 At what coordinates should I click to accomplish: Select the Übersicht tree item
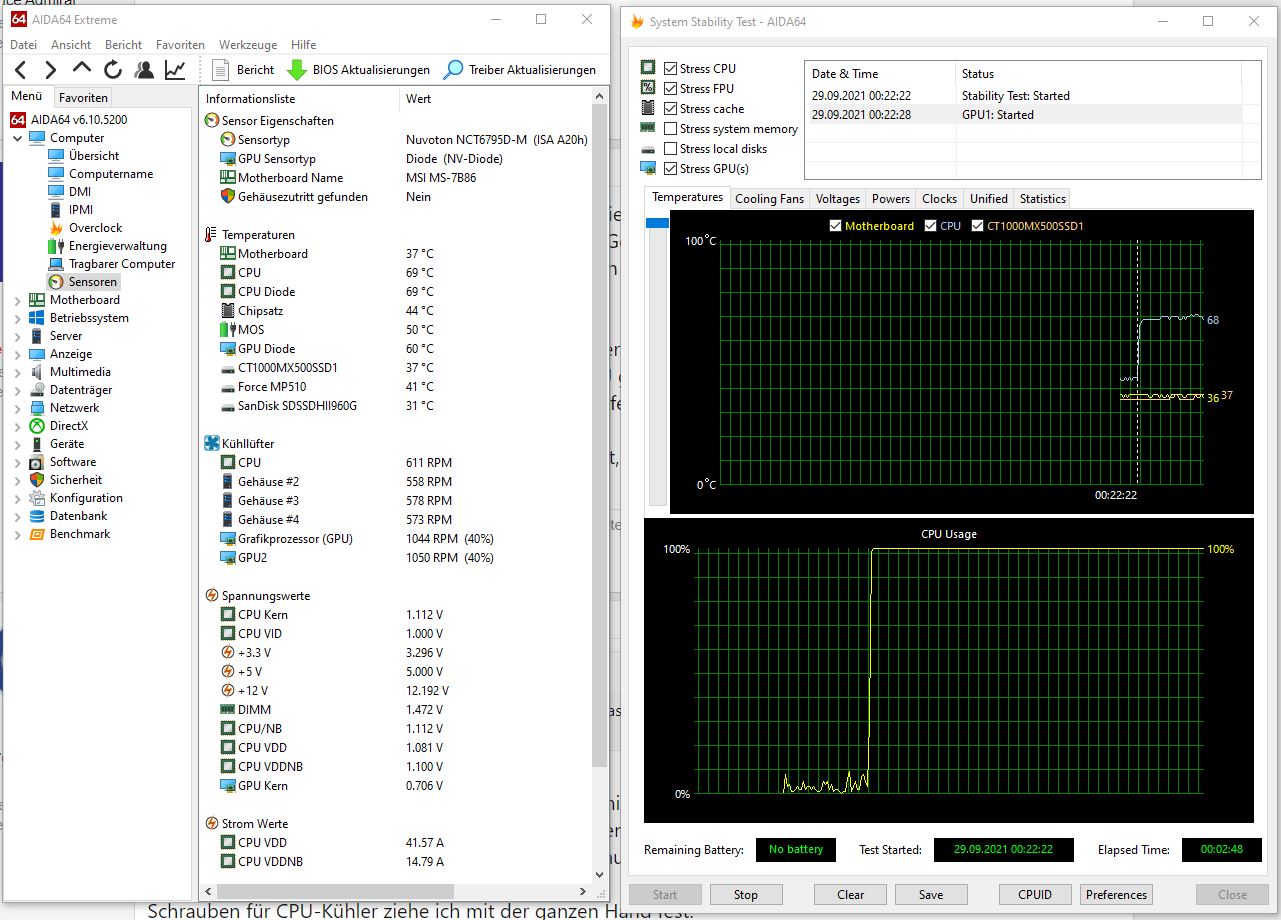[94, 156]
